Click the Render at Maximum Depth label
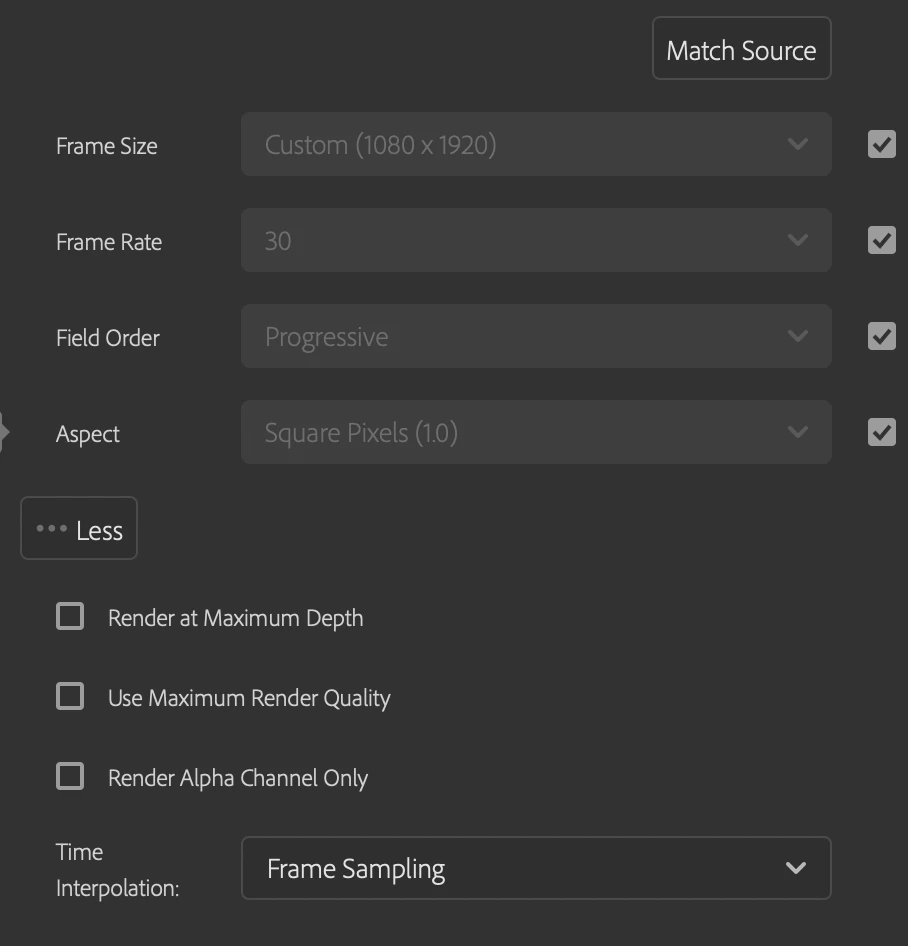This screenshot has height=946, width=908. pos(235,618)
